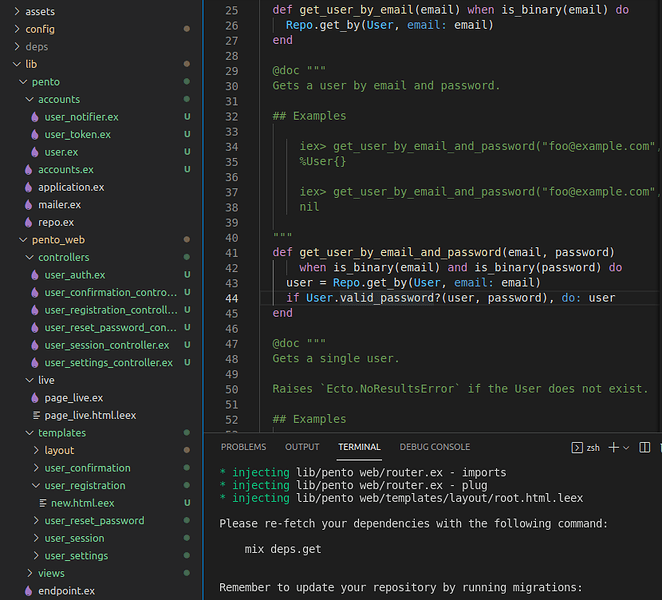Split the terminal panel
Viewport: 662px width, 600px height.
645,448
